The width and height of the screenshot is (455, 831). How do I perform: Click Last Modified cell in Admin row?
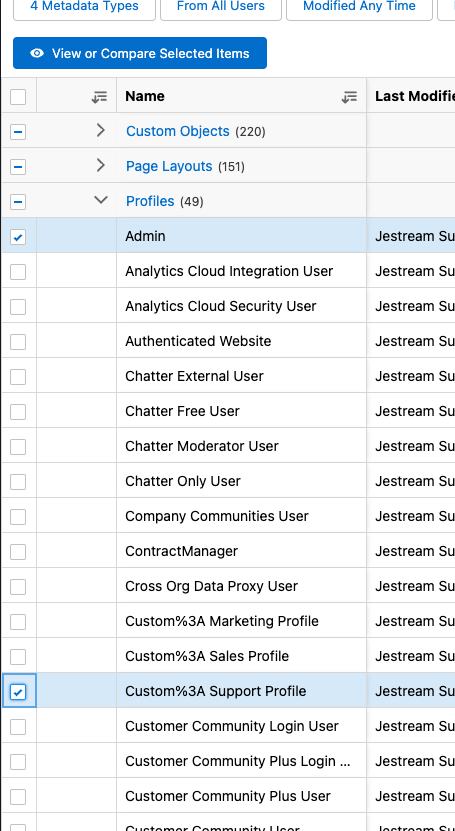coord(411,236)
